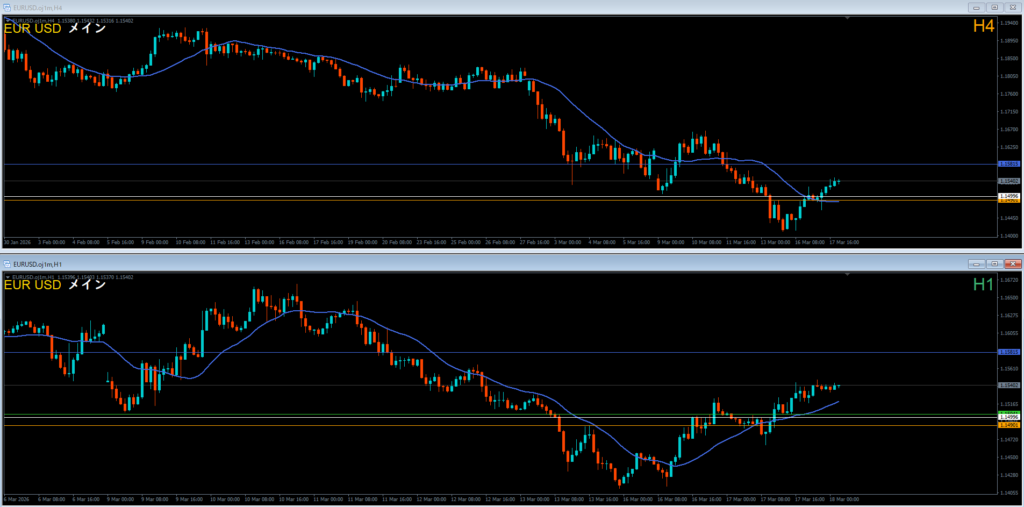Screen dimensions: 1024x507
Task: Click the H4 chart window title icon
Action: [7, 6]
